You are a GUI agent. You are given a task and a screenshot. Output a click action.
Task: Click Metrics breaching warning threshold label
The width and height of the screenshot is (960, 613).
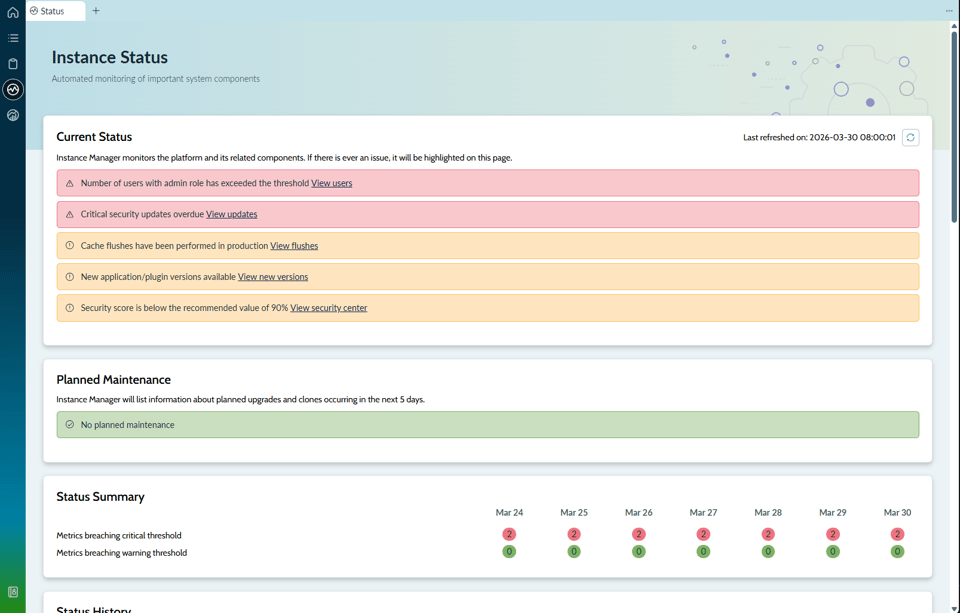pos(122,552)
